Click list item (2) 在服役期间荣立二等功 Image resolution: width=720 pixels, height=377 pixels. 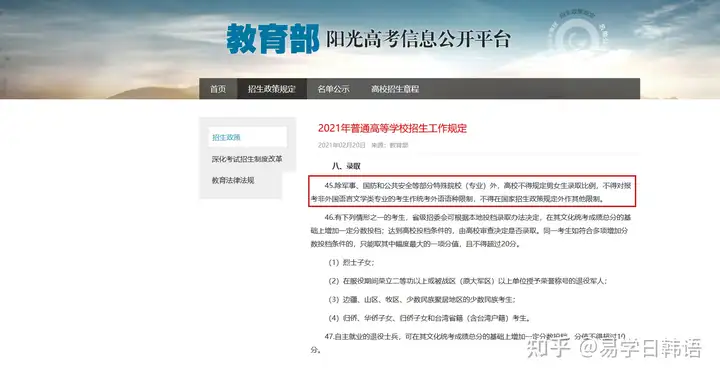click(467, 281)
